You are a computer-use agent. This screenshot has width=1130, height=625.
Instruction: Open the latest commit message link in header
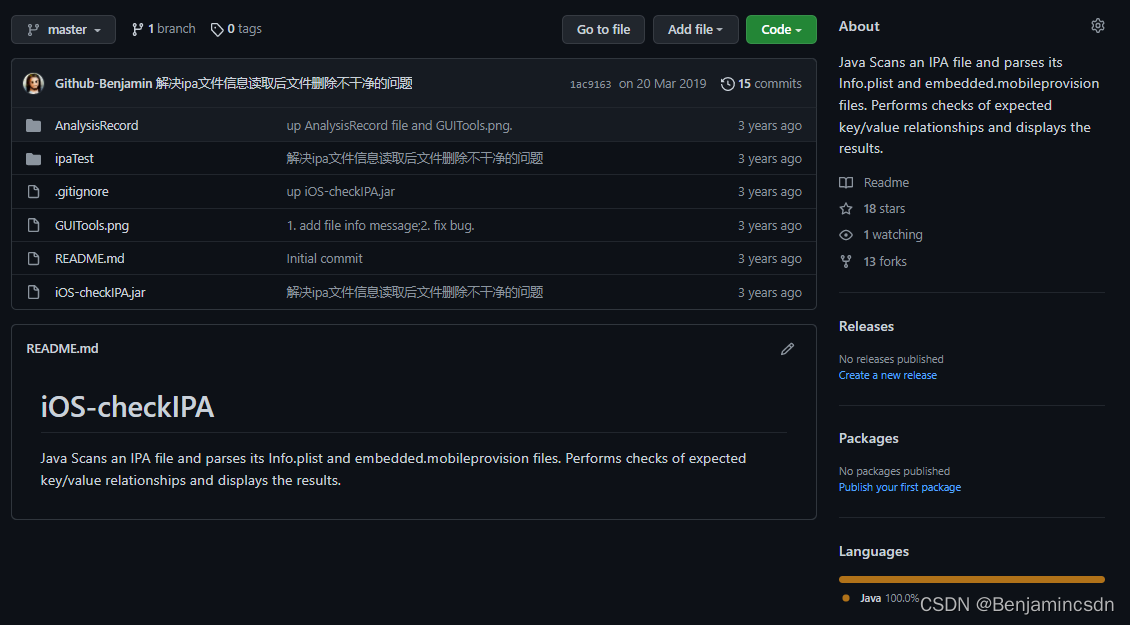(x=284, y=84)
